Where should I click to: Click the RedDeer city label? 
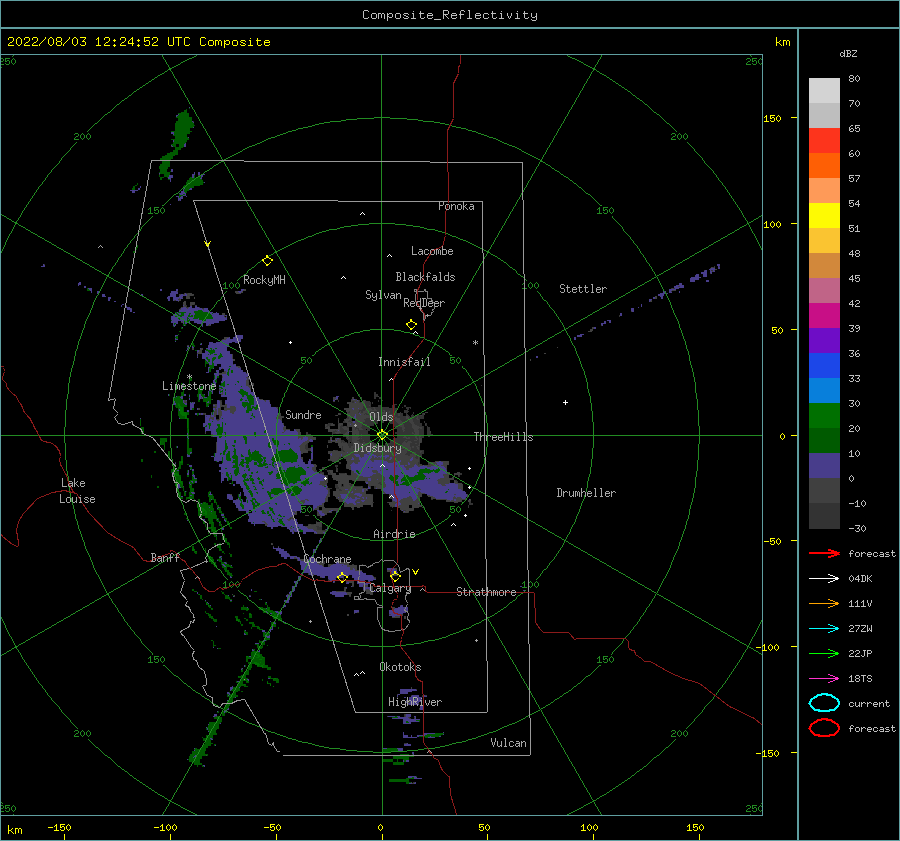424,303
